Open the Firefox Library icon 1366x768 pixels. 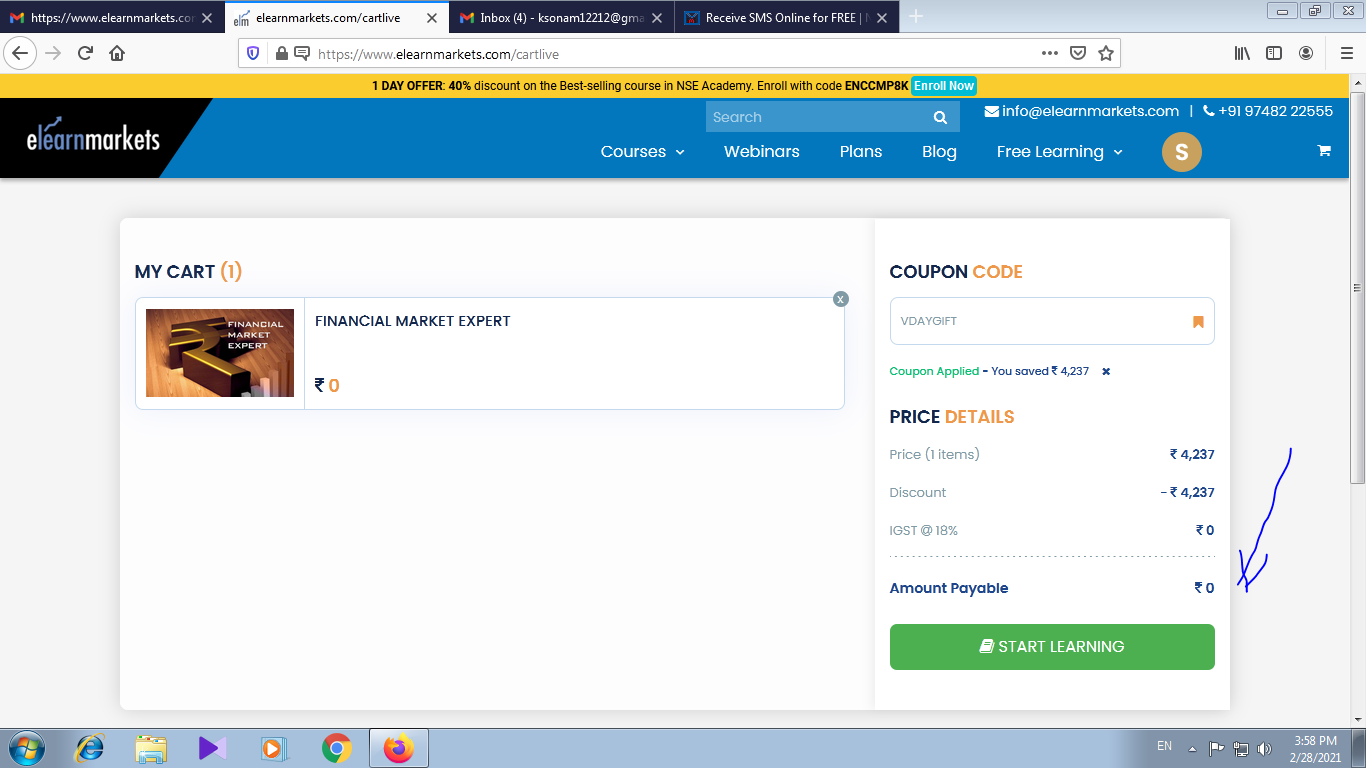click(1242, 53)
